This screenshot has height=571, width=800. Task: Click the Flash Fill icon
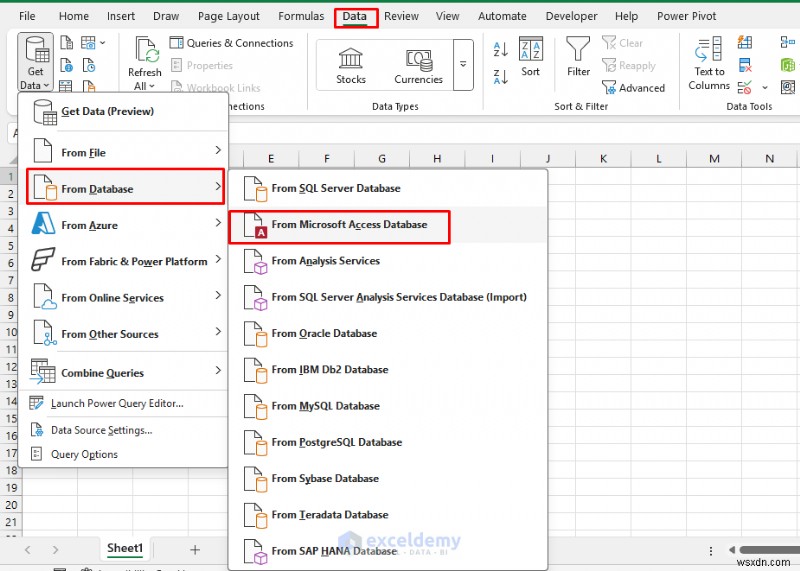coord(745,42)
